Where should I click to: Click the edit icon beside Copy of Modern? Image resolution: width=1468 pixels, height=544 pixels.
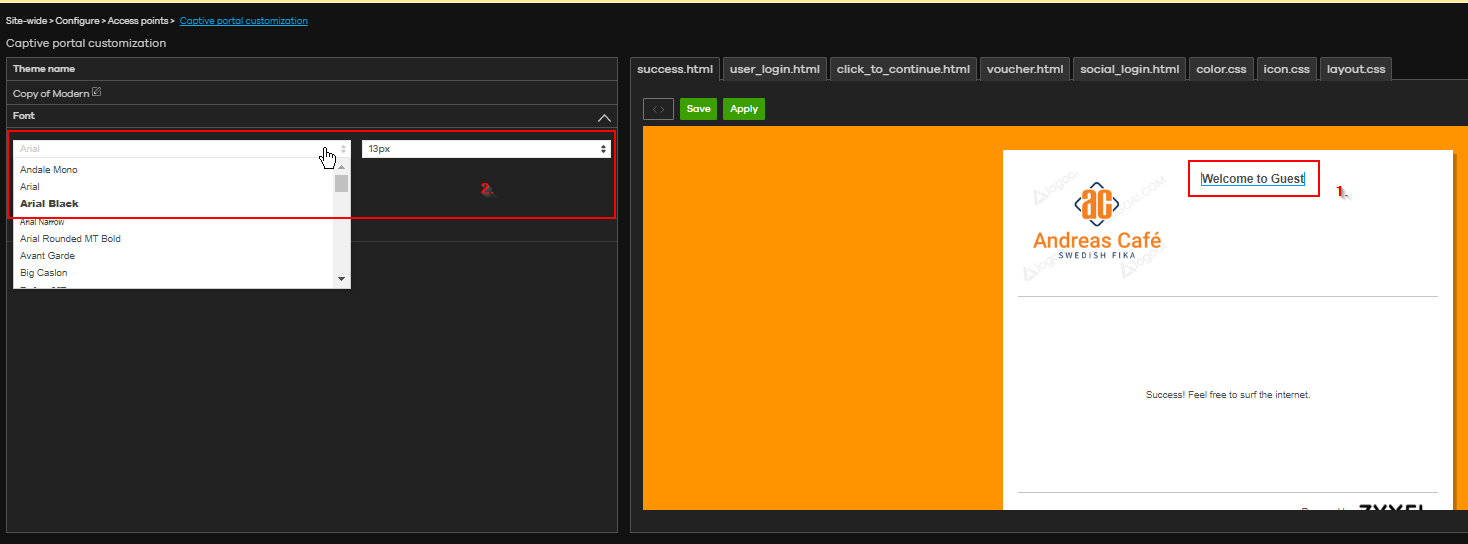[96, 93]
